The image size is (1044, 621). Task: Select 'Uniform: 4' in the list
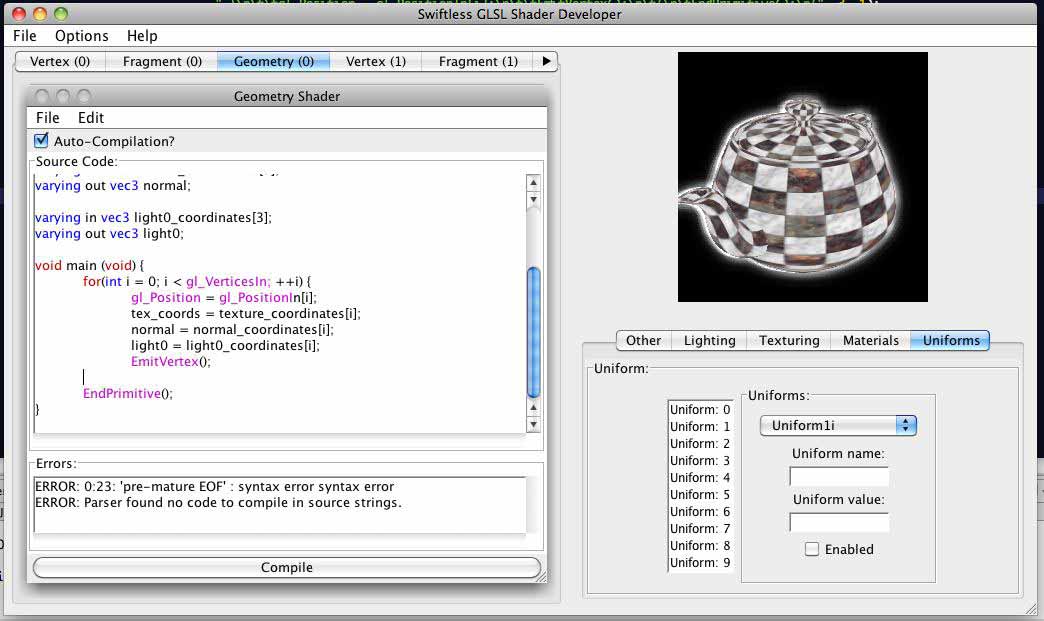pyautogui.click(x=700, y=478)
